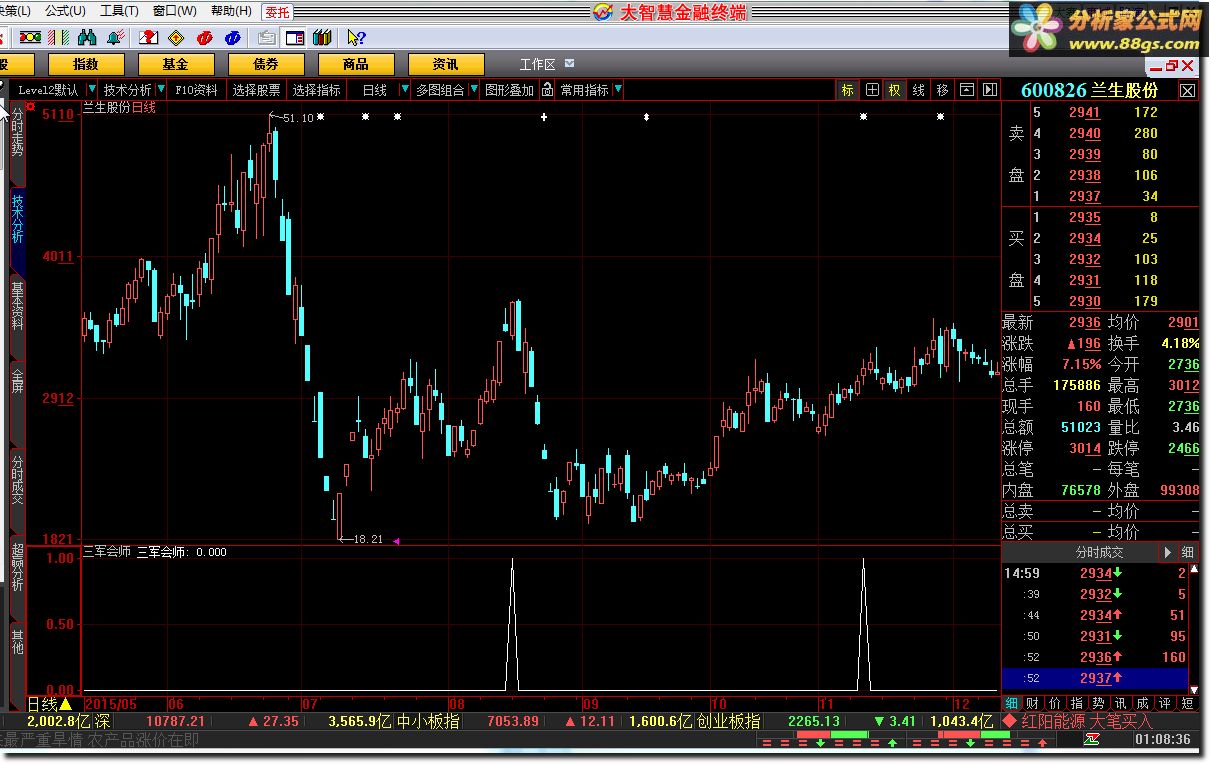Expand the 常用指标 dropdown arrow

(618, 90)
